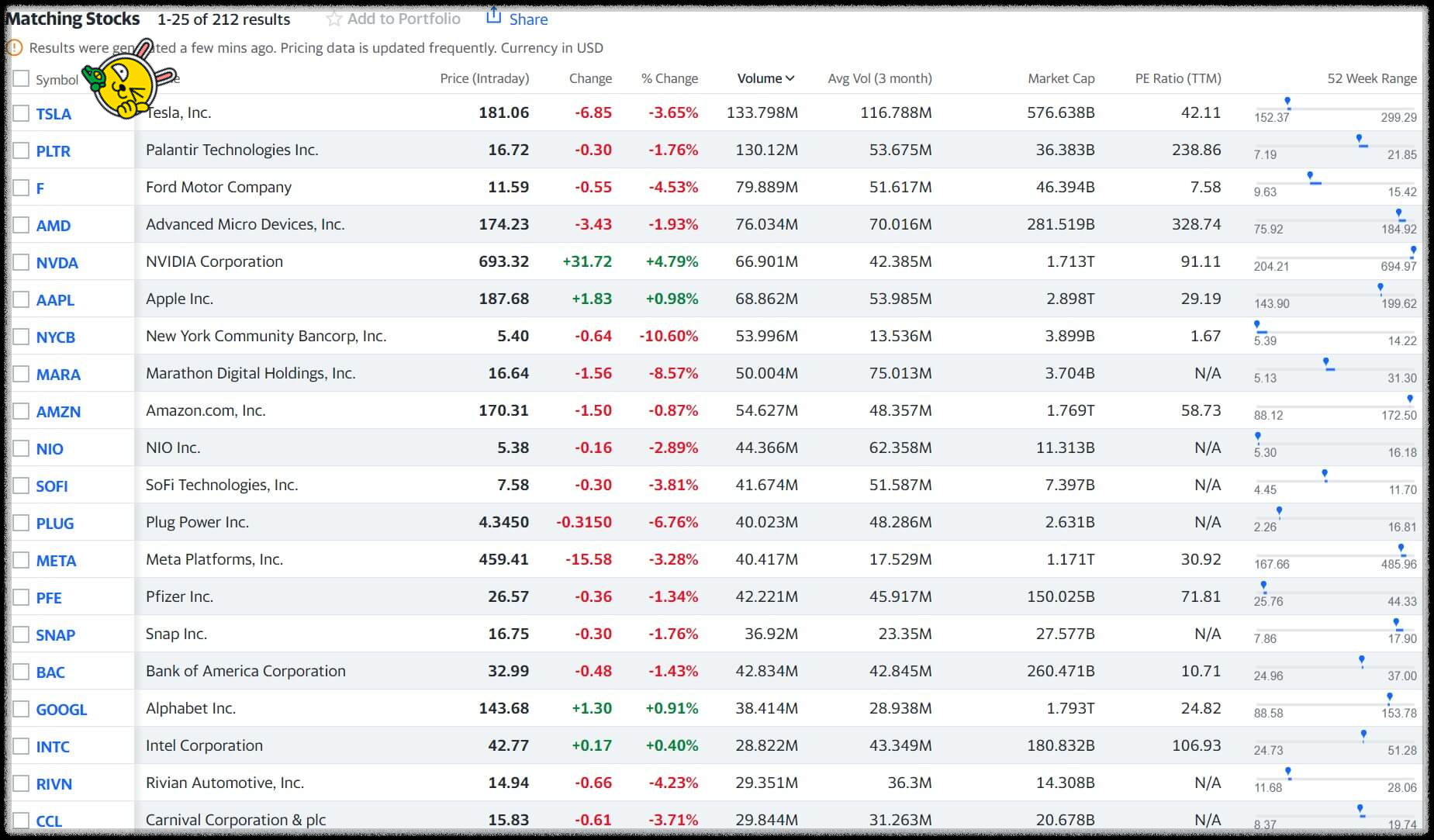Open the NYCB ticker link

(x=55, y=337)
